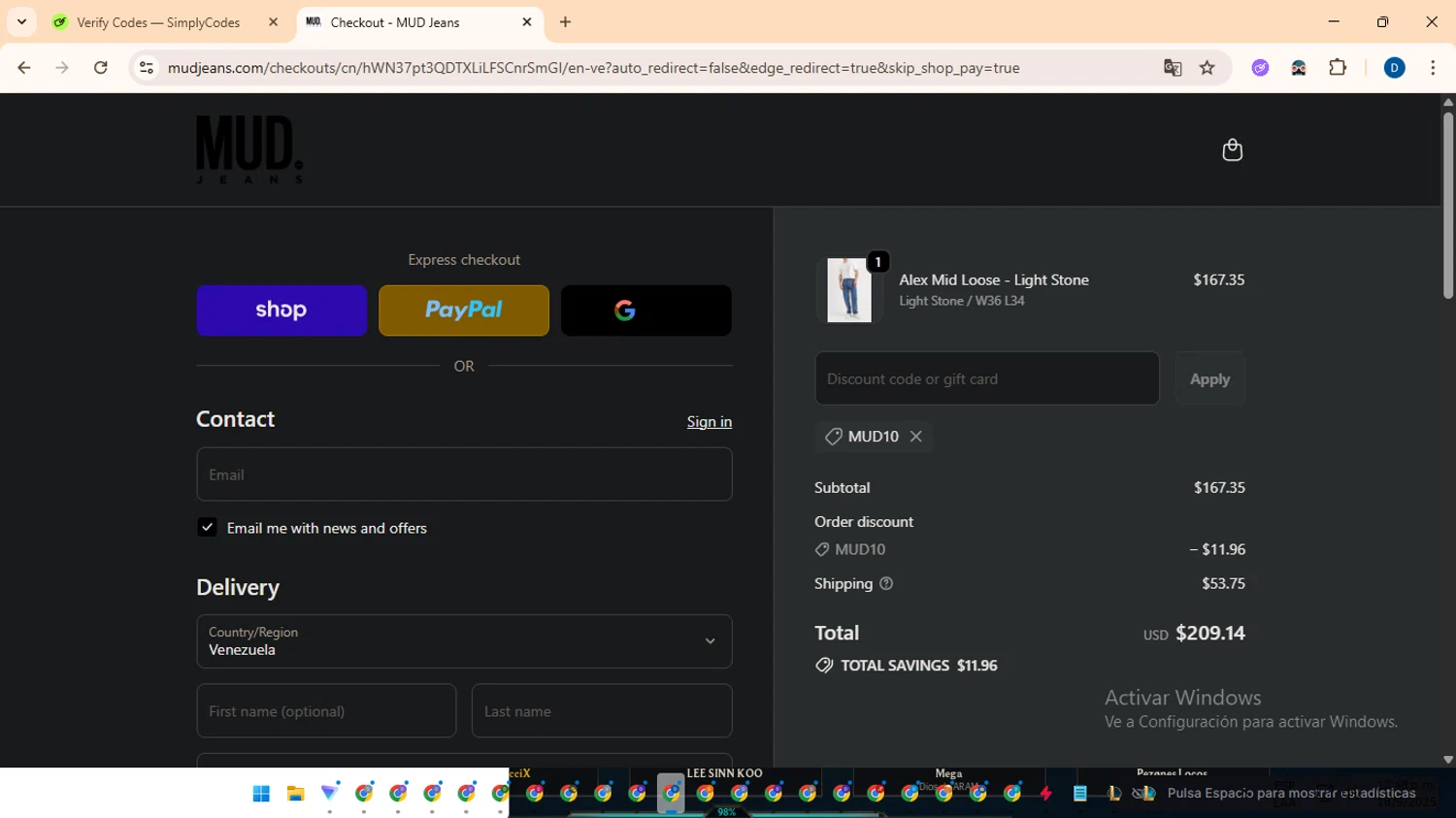Open the shopping bag cart icon
The height and width of the screenshot is (818, 1456).
1232,150
